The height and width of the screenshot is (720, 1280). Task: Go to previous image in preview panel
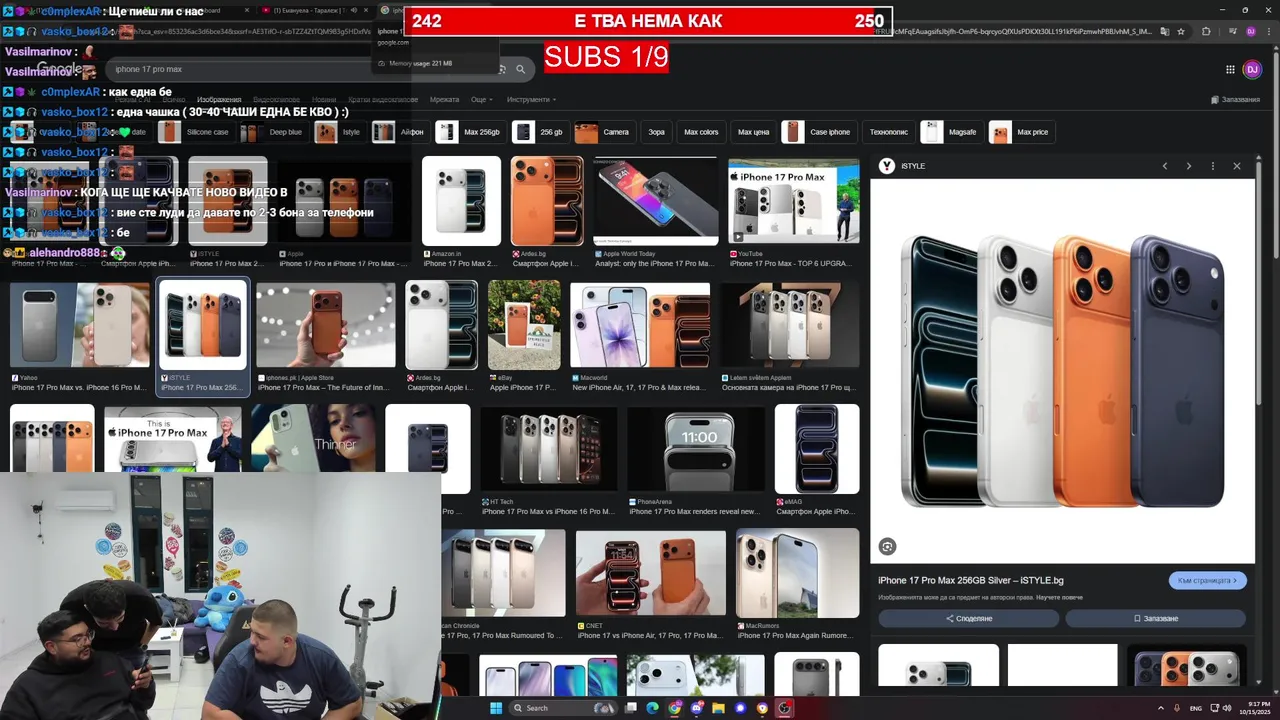(1164, 166)
